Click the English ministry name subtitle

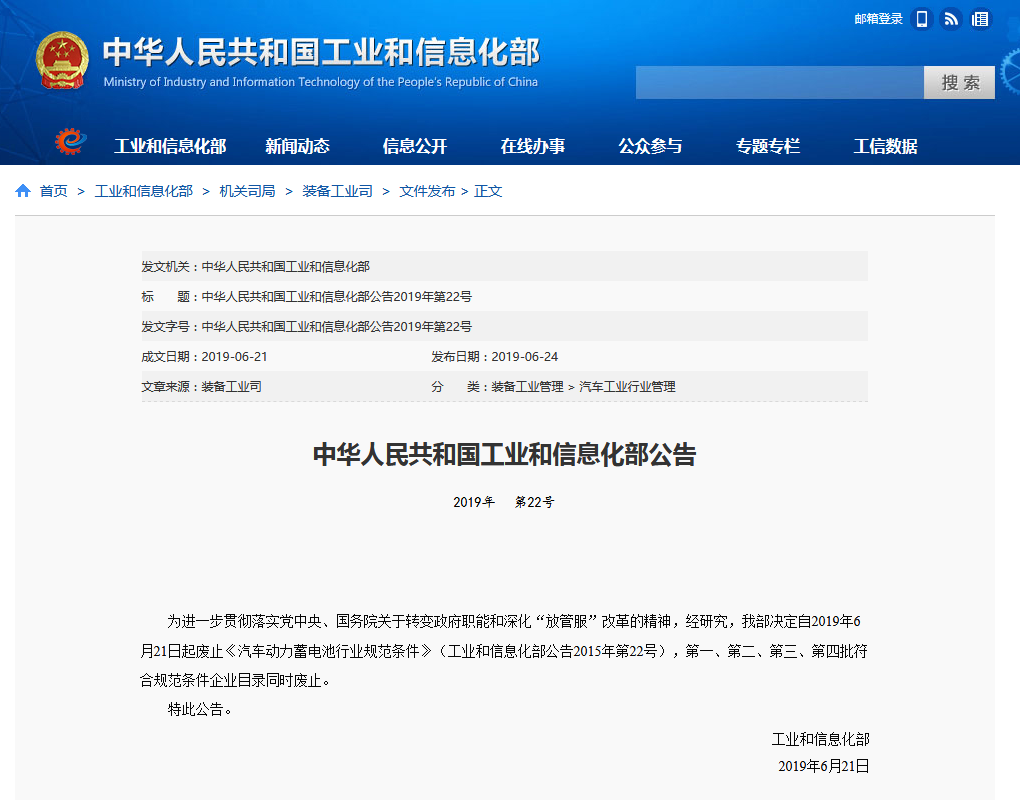(x=321, y=82)
